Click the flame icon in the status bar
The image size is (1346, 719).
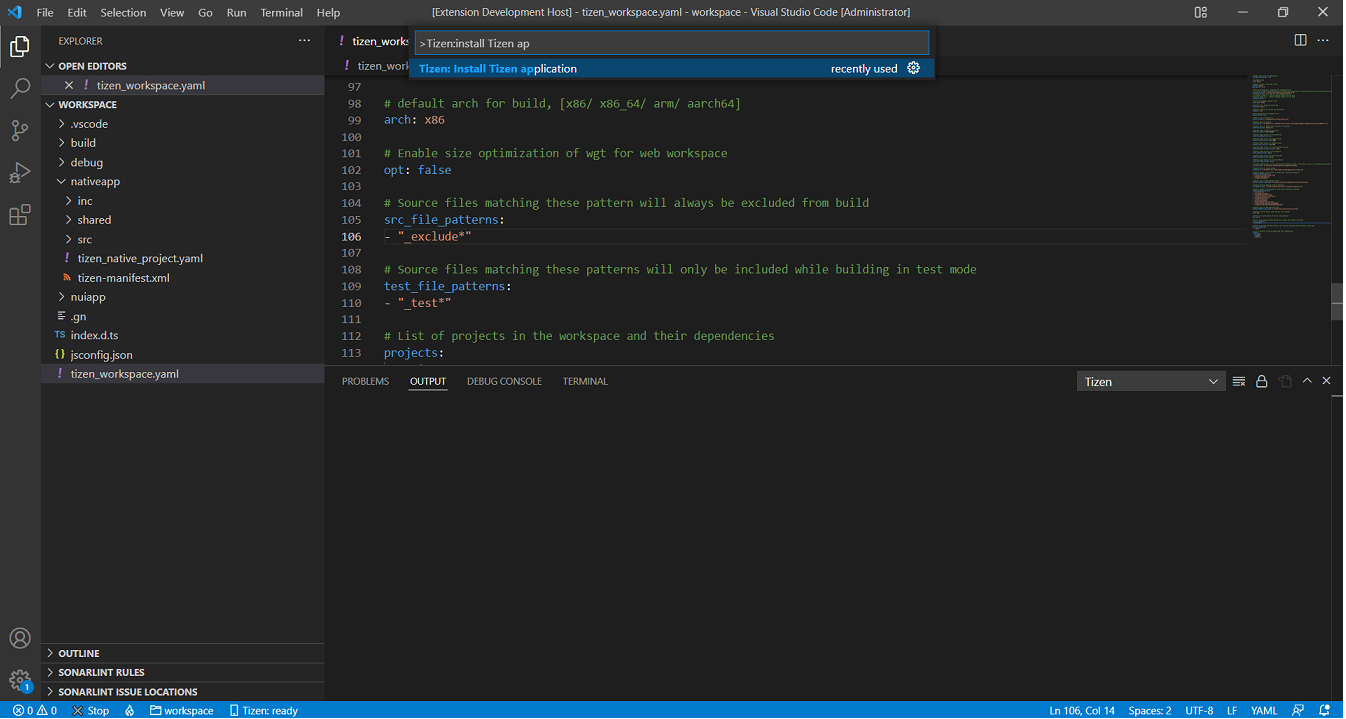point(127,710)
